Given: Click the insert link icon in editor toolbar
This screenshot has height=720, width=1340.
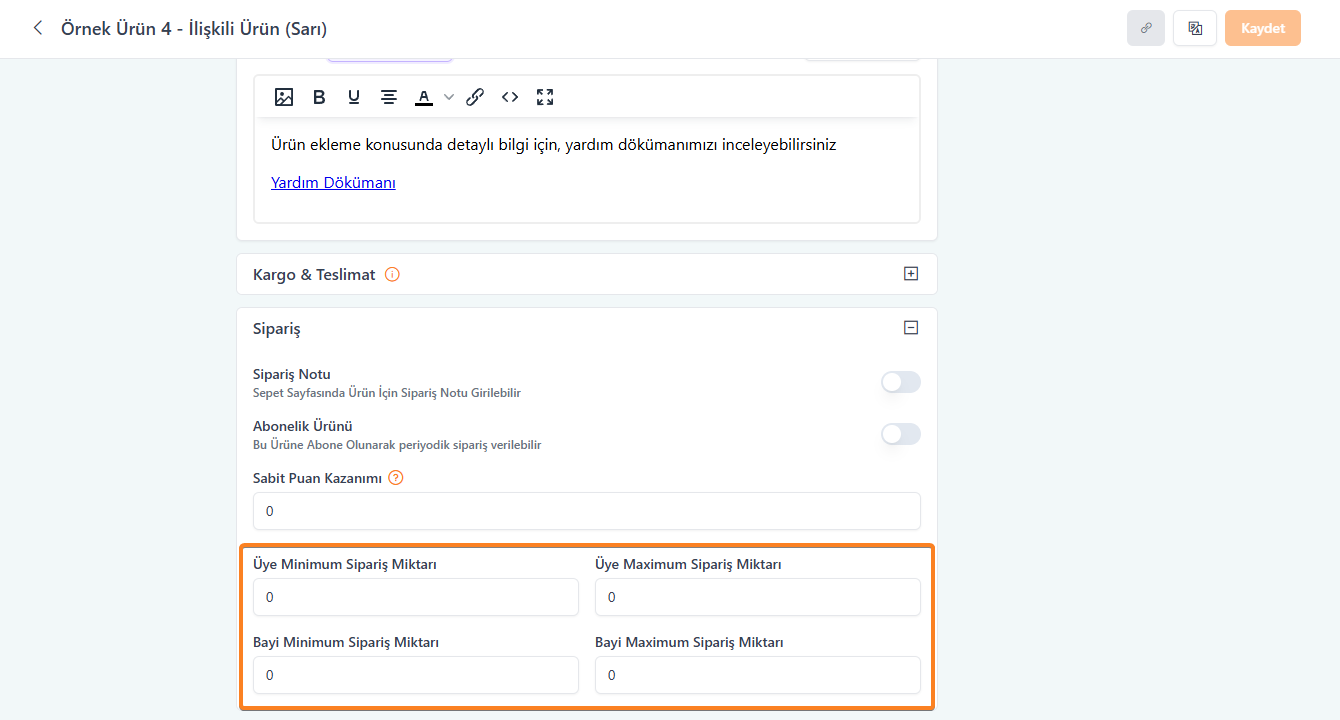Looking at the screenshot, I should 475,97.
